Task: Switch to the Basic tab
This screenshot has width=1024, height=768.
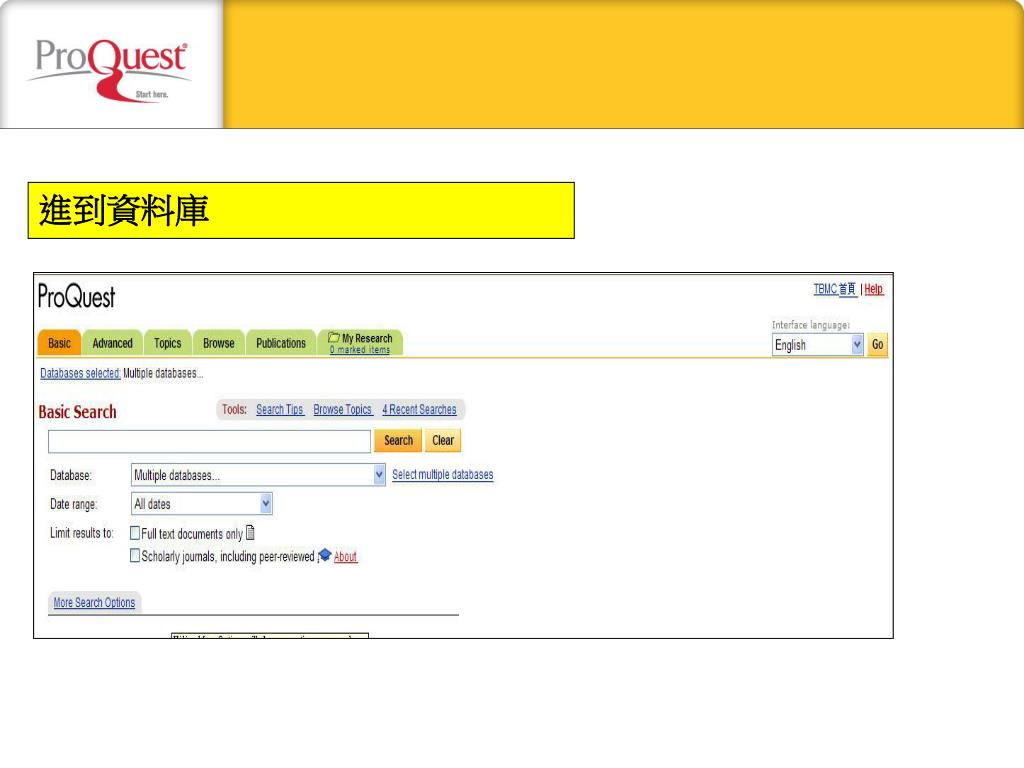Action: coord(59,343)
